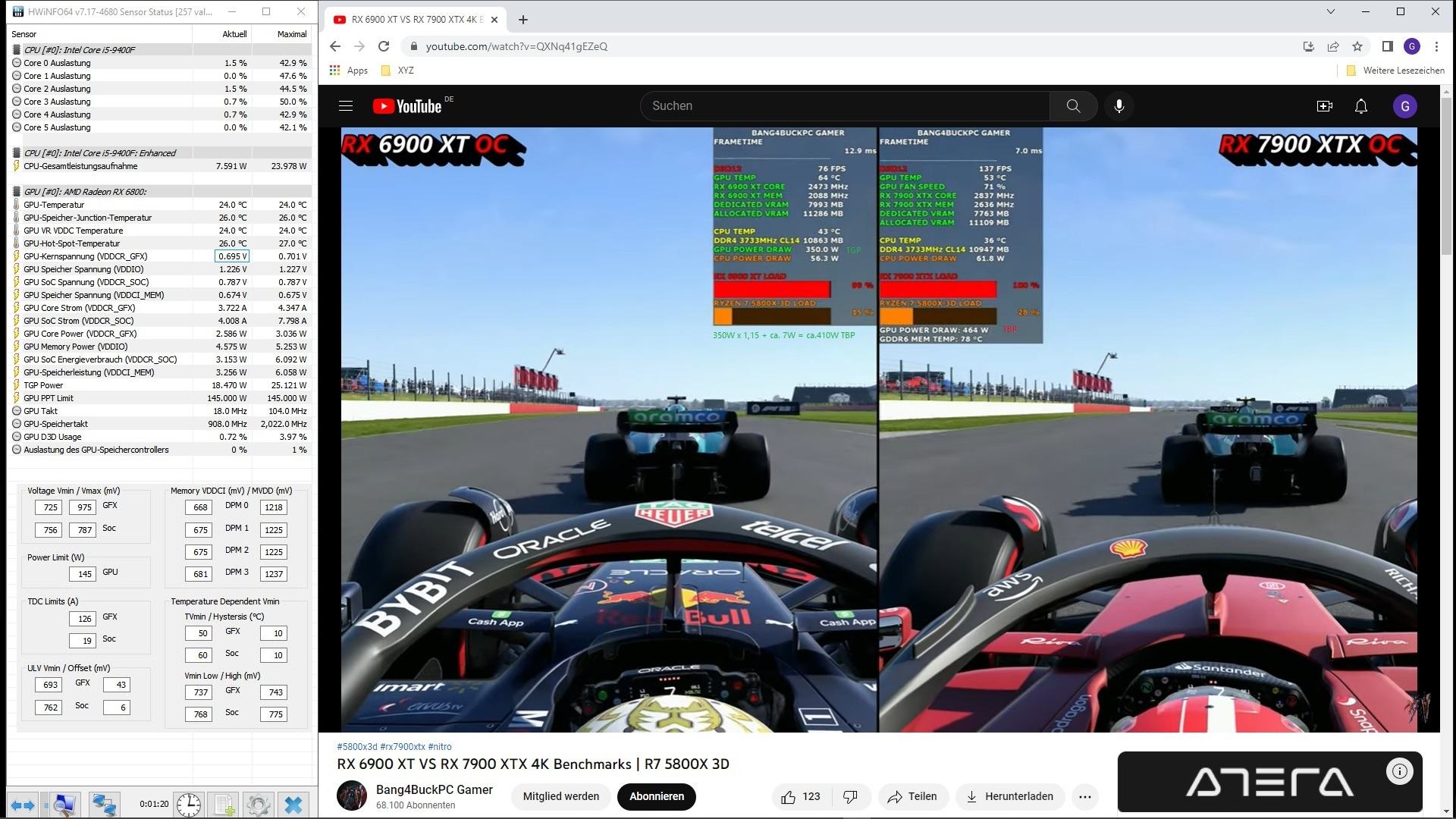Click the TDC Limits GFX 126 field
The width and height of the screenshot is (1456, 819).
tap(82, 619)
